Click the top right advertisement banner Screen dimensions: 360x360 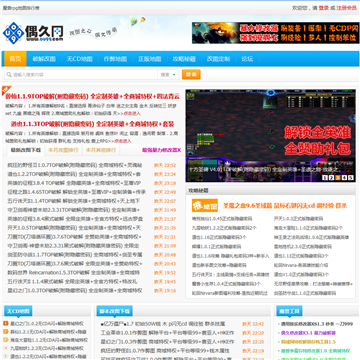pyautogui.click(x=275, y=33)
